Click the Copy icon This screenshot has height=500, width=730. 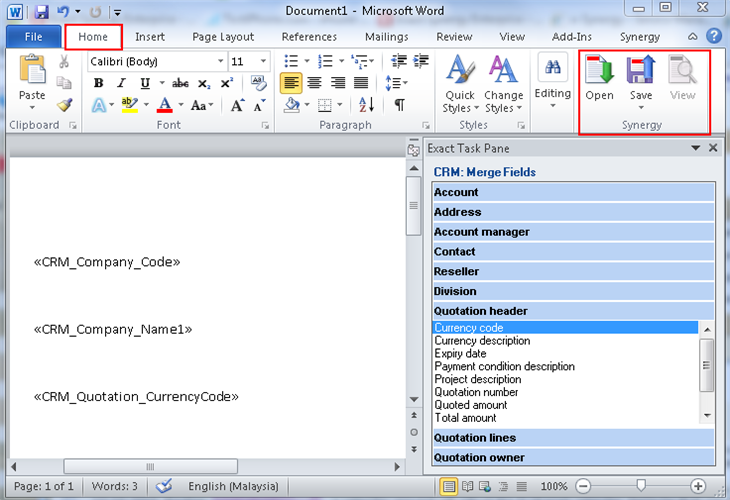click(64, 83)
